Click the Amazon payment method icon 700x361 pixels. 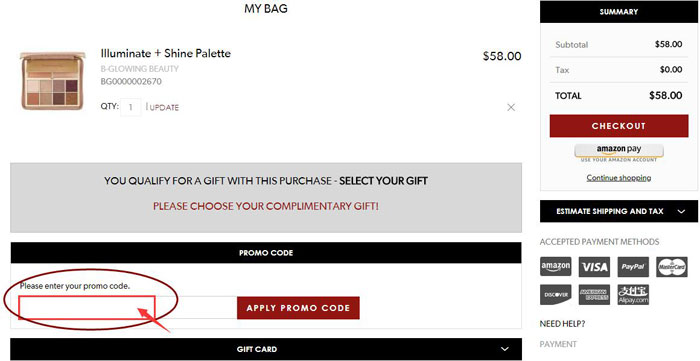556,267
